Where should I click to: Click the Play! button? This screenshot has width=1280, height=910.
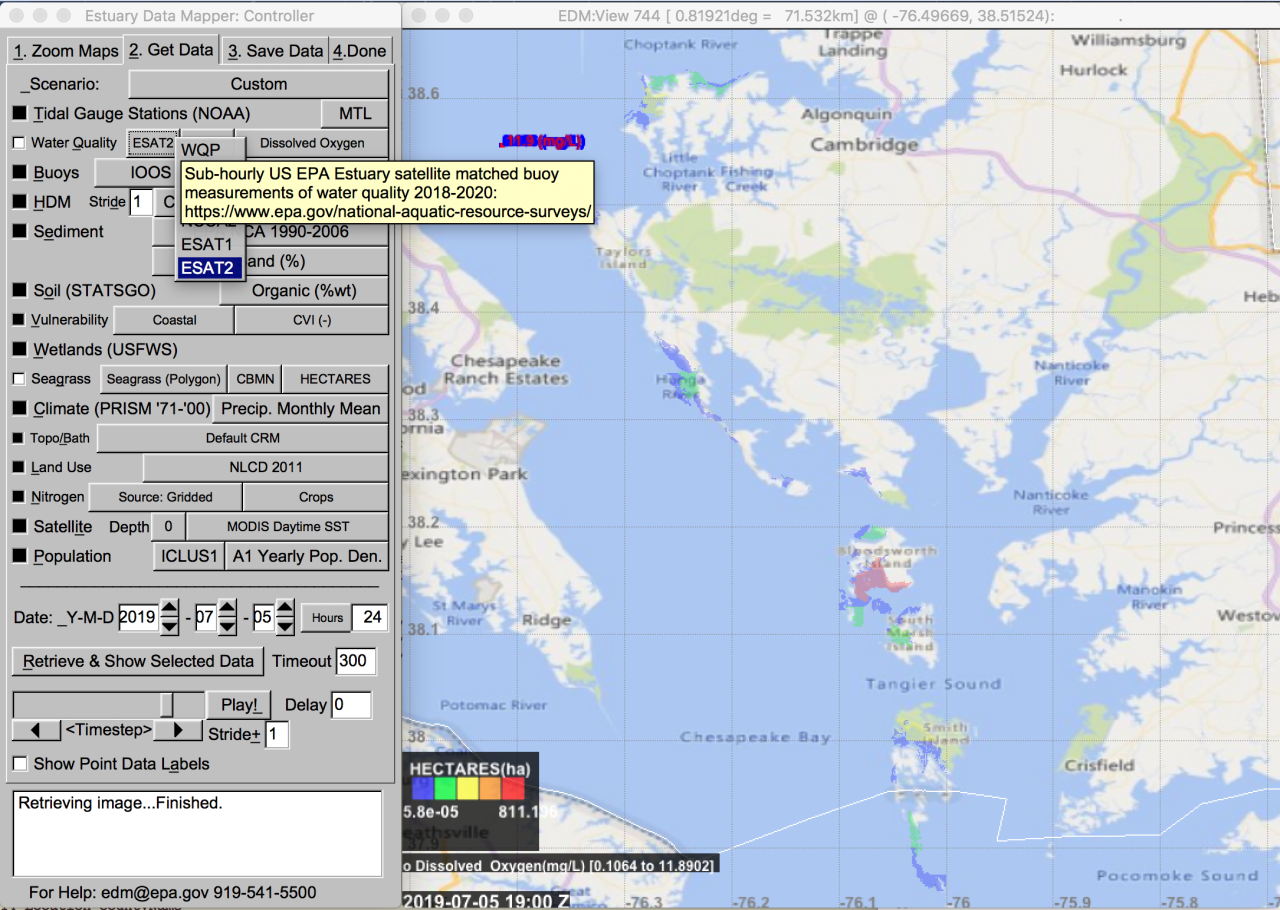pos(238,704)
